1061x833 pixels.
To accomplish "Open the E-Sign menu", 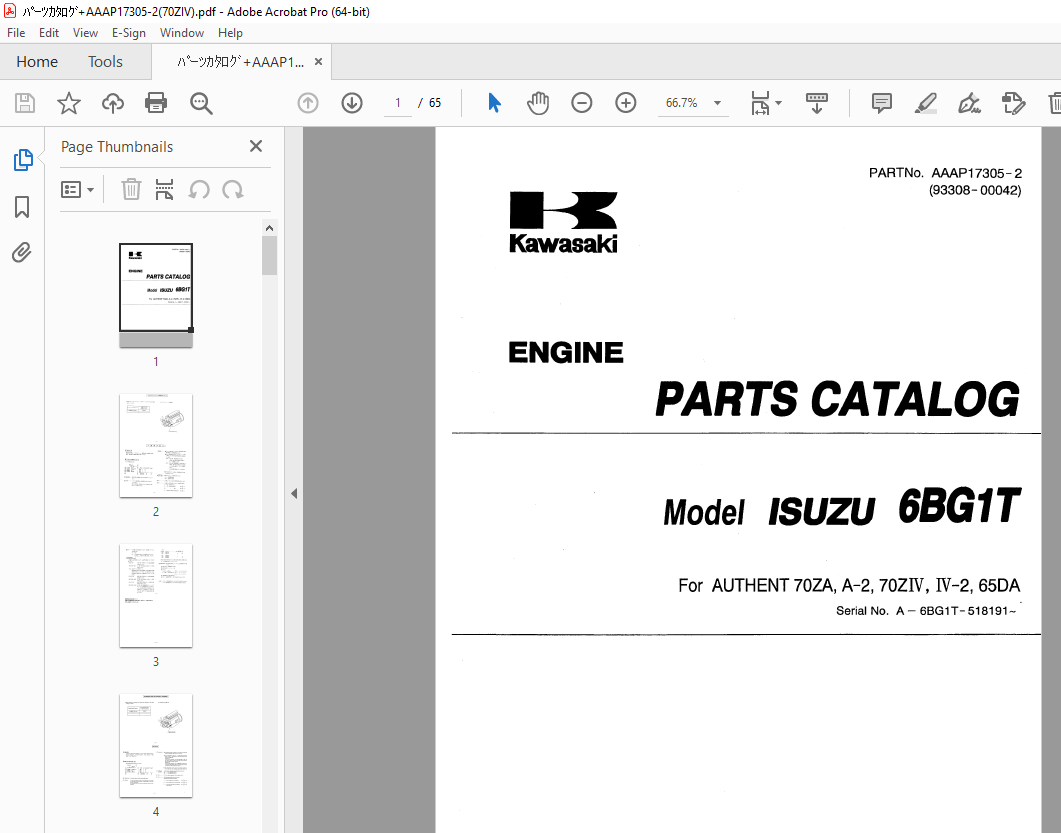I will [x=129, y=32].
